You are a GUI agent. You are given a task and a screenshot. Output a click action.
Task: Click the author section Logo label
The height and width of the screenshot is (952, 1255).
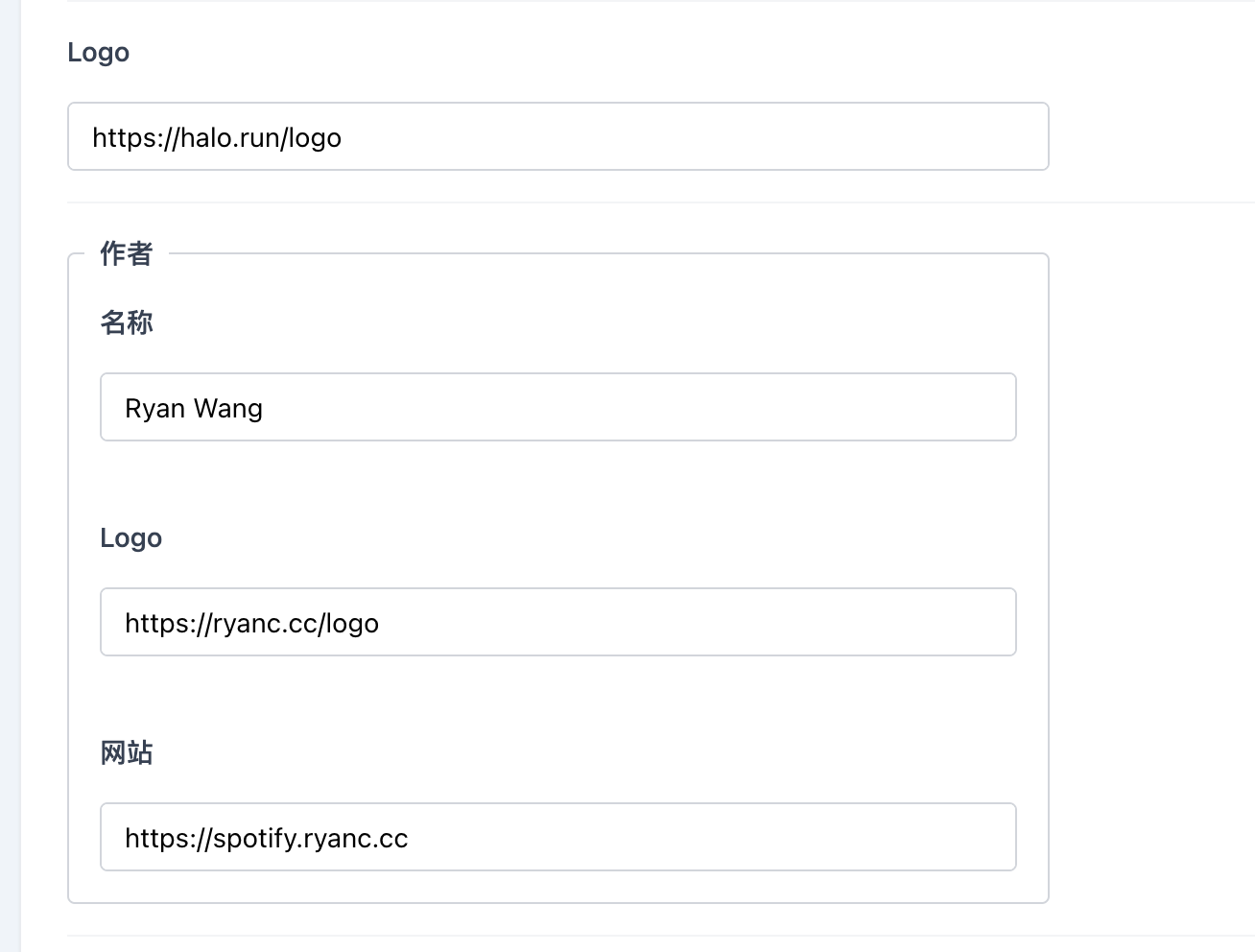point(130,537)
